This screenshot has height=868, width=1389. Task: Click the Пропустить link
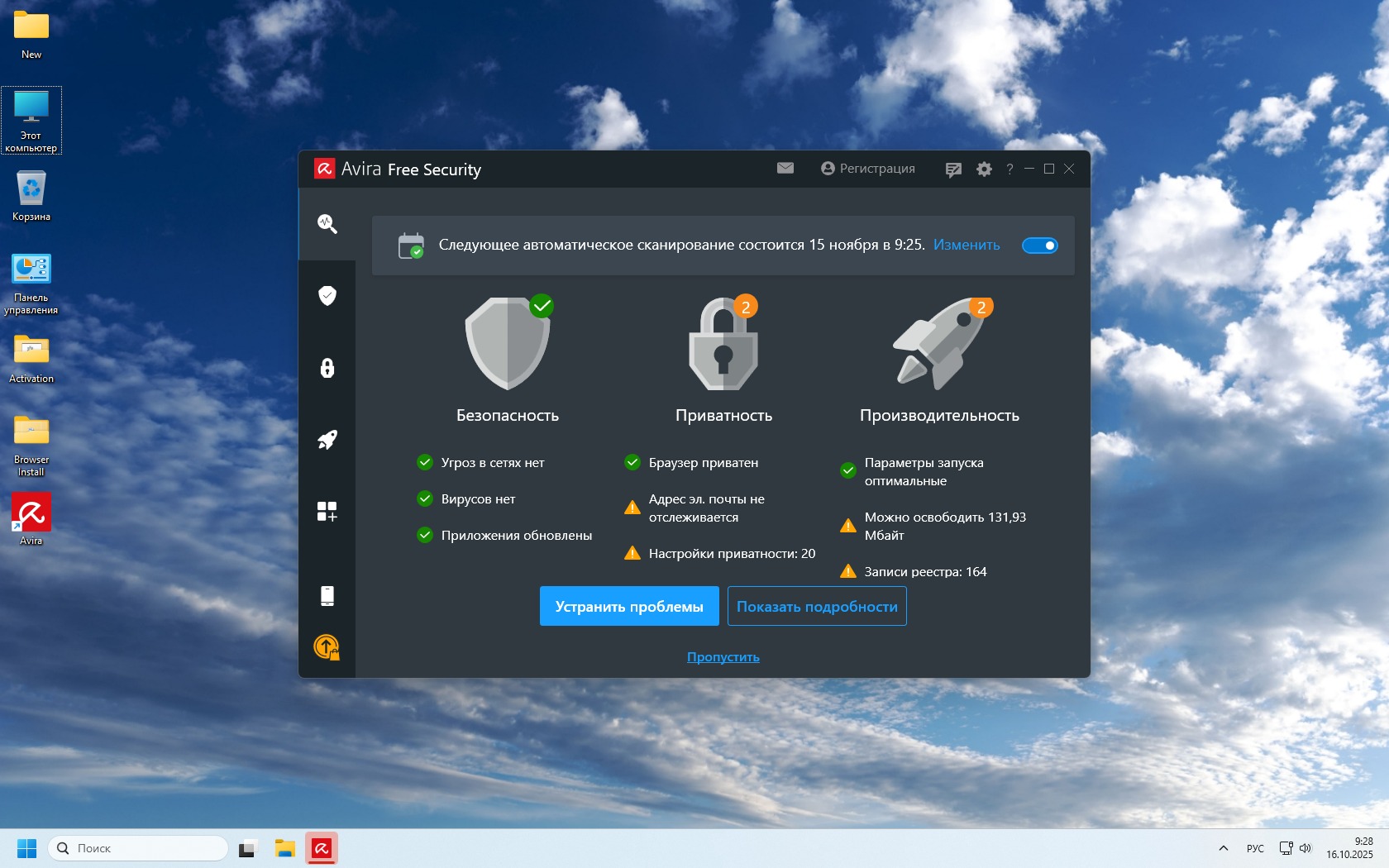tap(723, 657)
